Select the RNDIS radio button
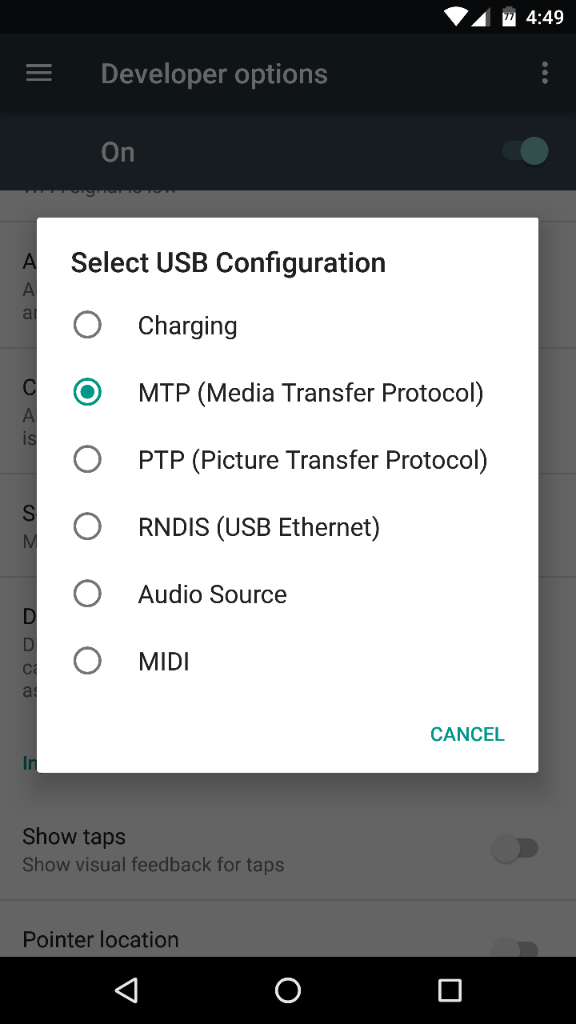Image resolution: width=576 pixels, height=1024 pixels. pos(88,526)
